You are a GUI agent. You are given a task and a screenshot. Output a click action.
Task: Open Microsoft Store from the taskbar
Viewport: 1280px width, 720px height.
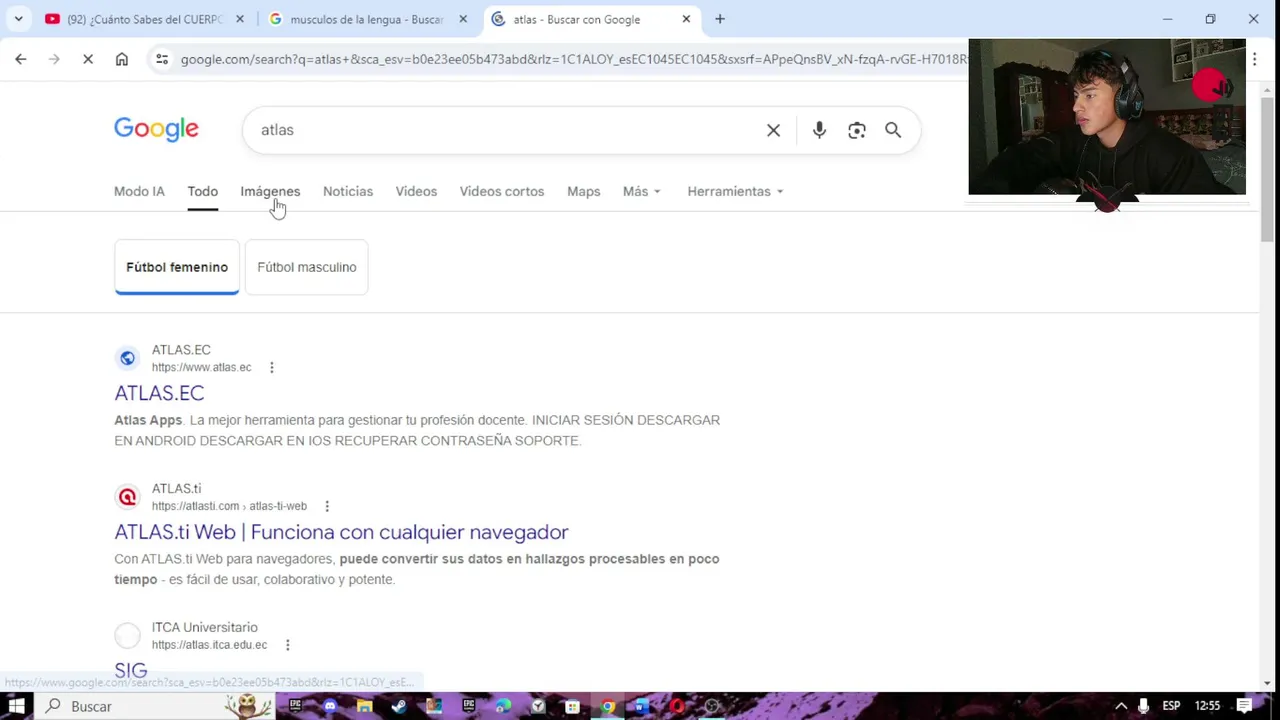point(572,706)
